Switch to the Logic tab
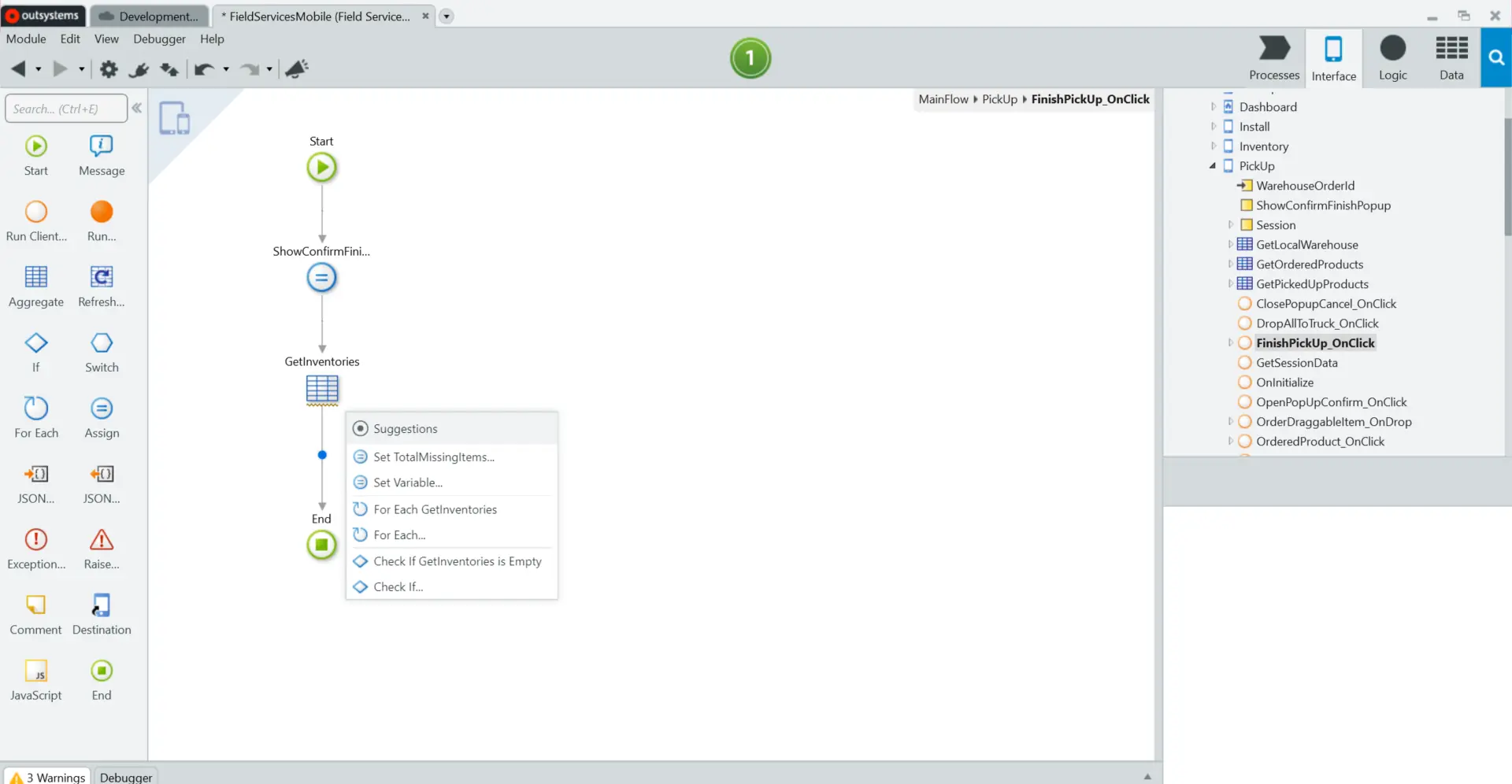 click(1392, 58)
